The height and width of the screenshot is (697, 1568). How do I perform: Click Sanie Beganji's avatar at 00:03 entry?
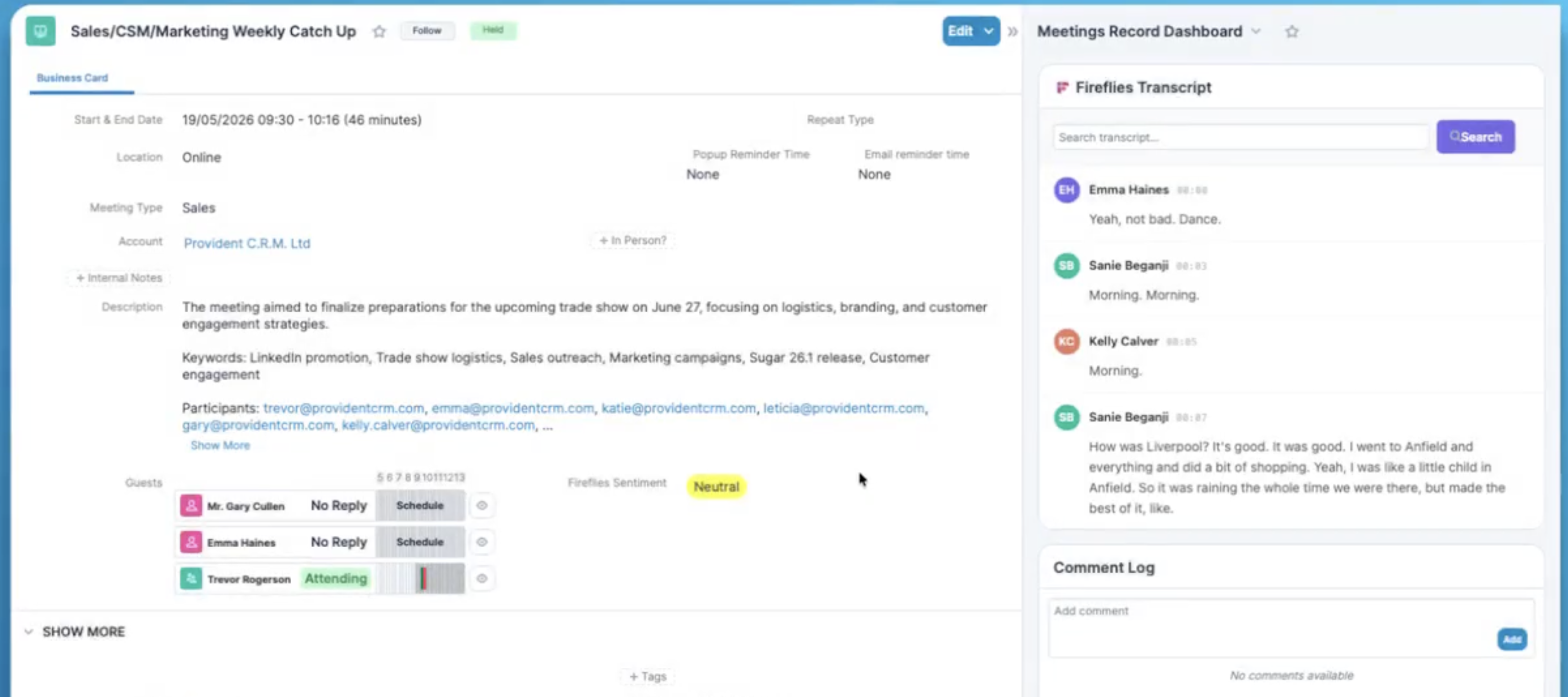click(1067, 266)
